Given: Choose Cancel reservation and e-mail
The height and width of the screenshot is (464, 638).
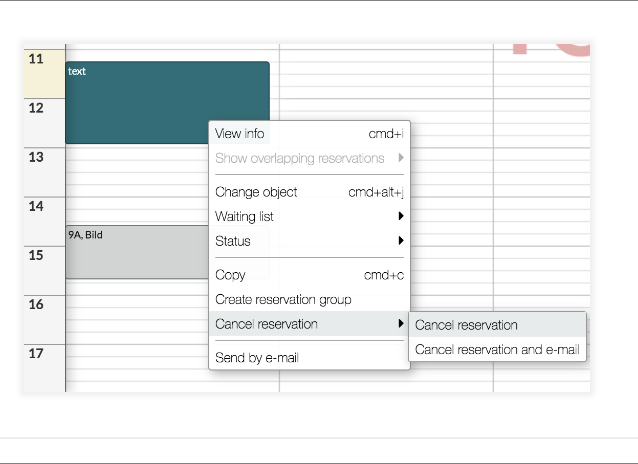Looking at the screenshot, I should click(497, 349).
